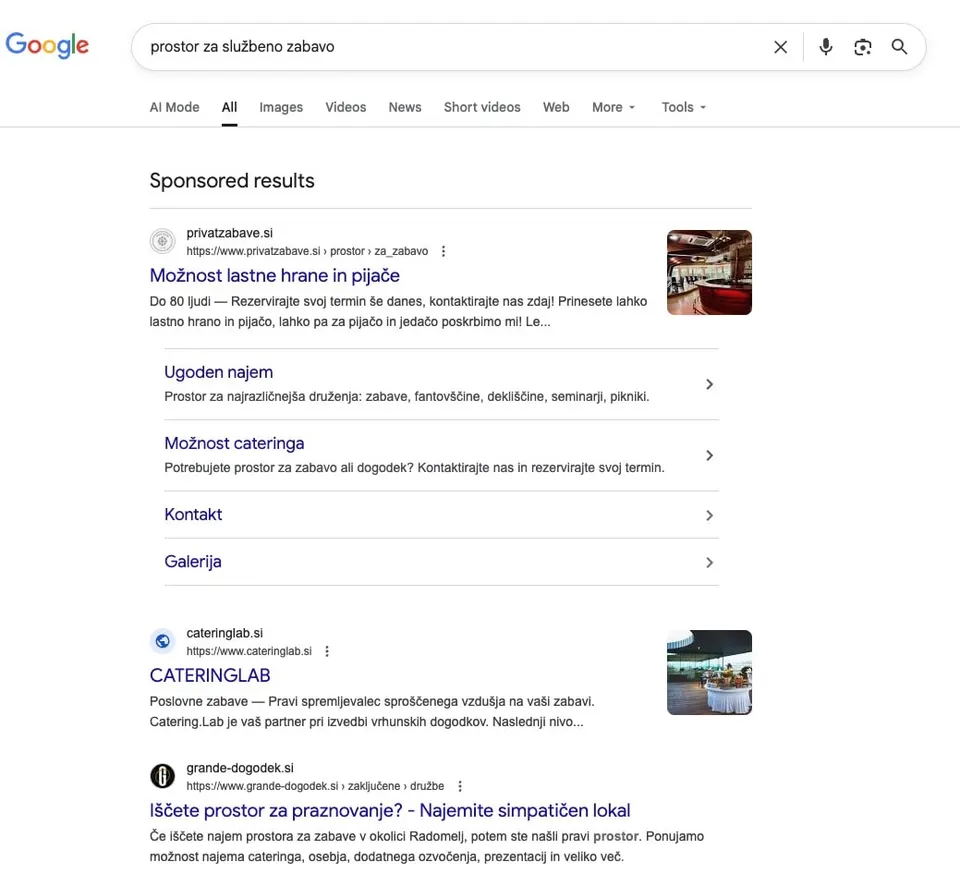Open 'Iščete prostor za praznovanje?' result
Image resolution: width=960 pixels, height=885 pixels.
389,810
